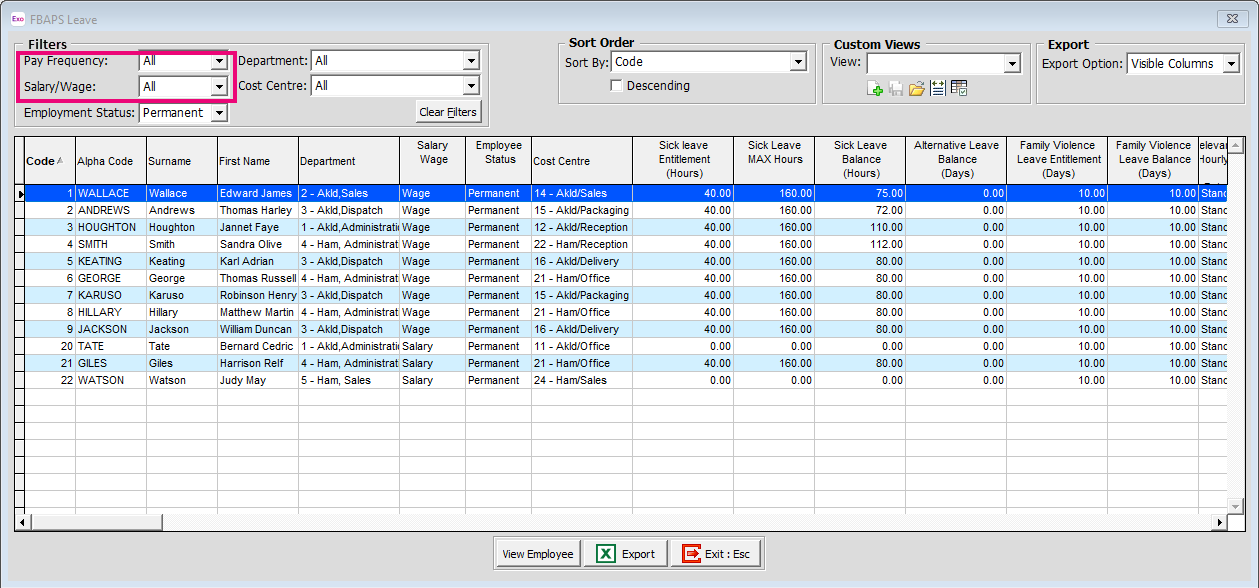Open the Pay Frequency dropdown

coord(222,60)
